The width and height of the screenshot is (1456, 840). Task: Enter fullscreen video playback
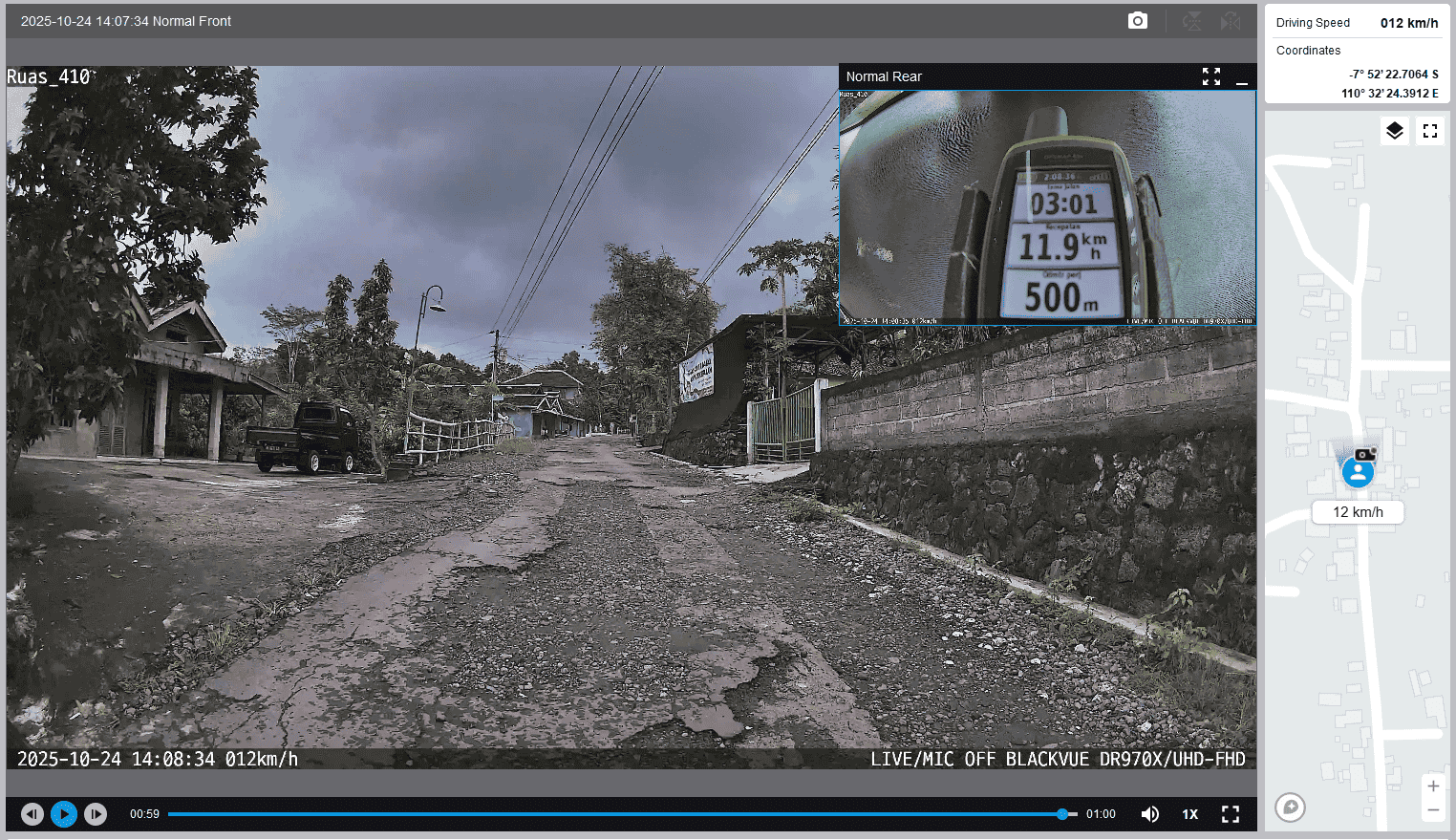(1231, 814)
